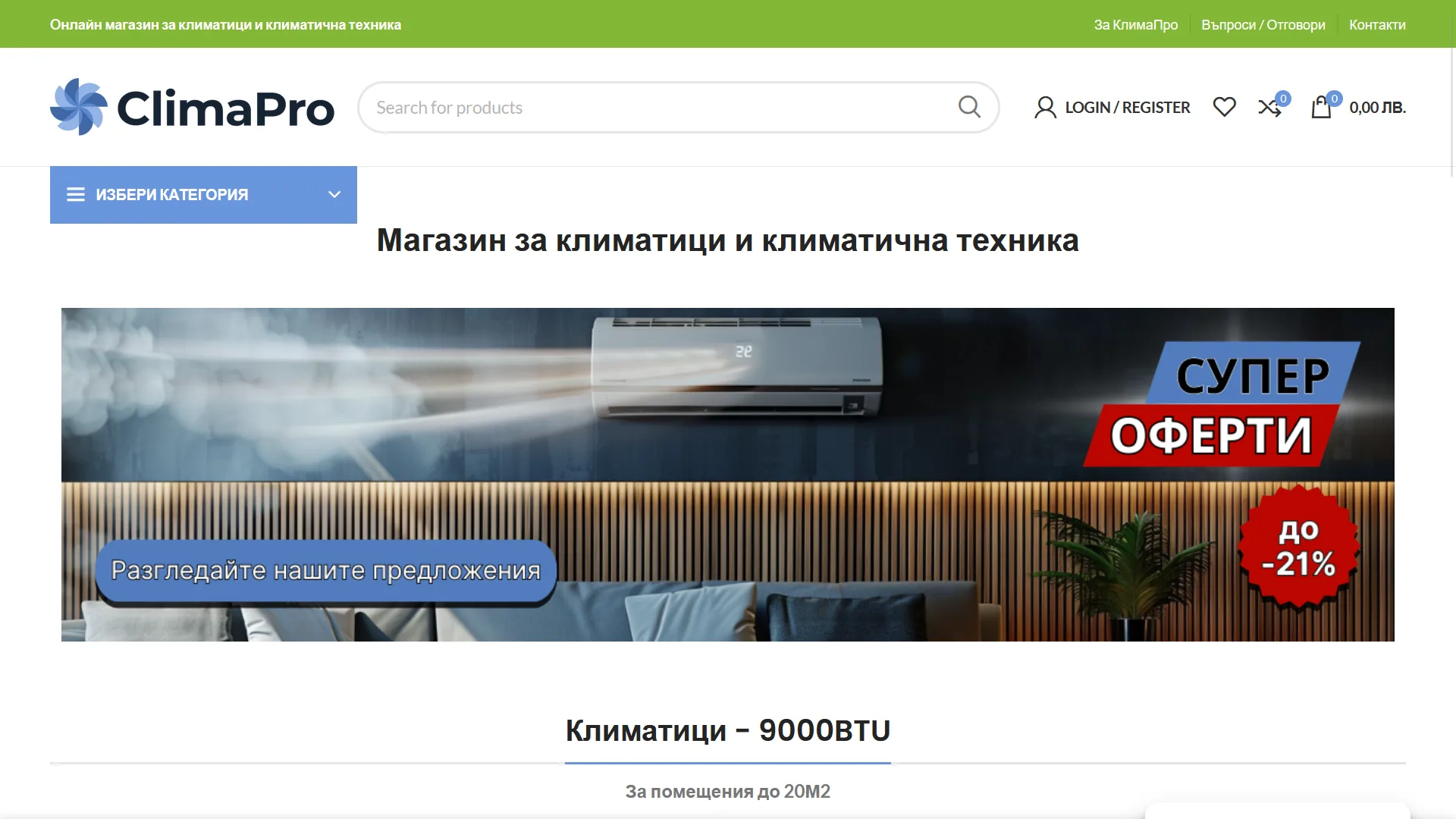Click the user account icon beside LOGIN
This screenshot has width=1456, height=819.
point(1045,107)
